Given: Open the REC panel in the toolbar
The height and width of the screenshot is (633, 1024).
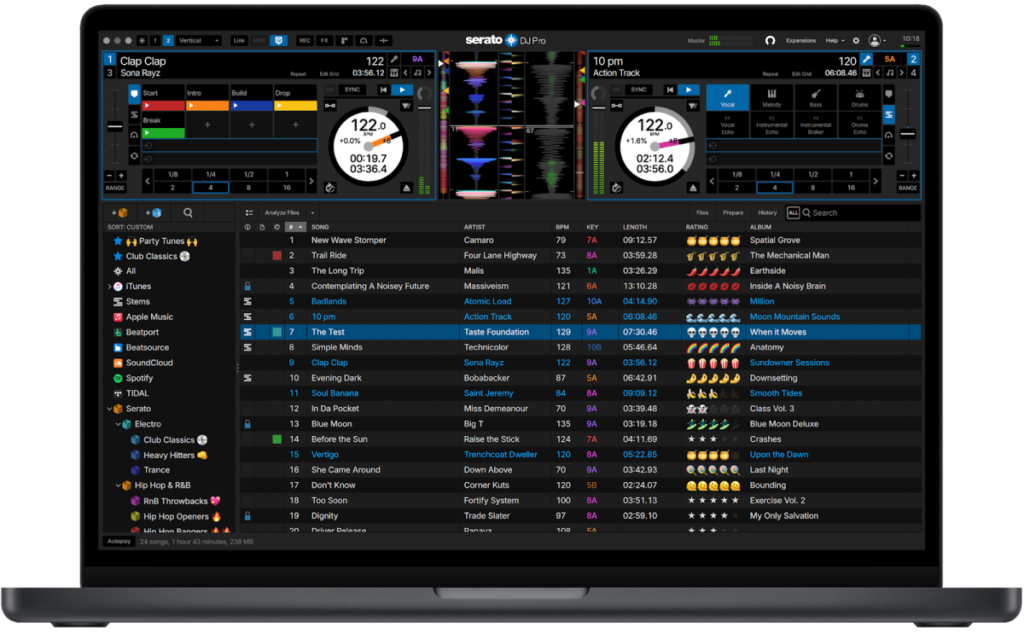Looking at the screenshot, I should (306, 40).
